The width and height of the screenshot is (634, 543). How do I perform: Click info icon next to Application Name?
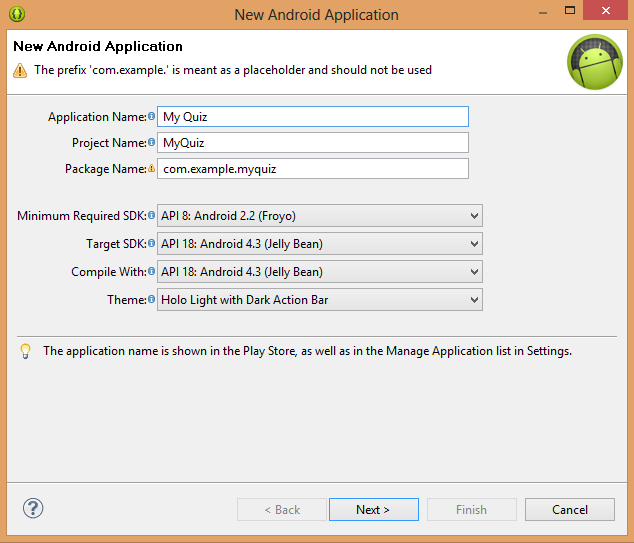(x=151, y=116)
